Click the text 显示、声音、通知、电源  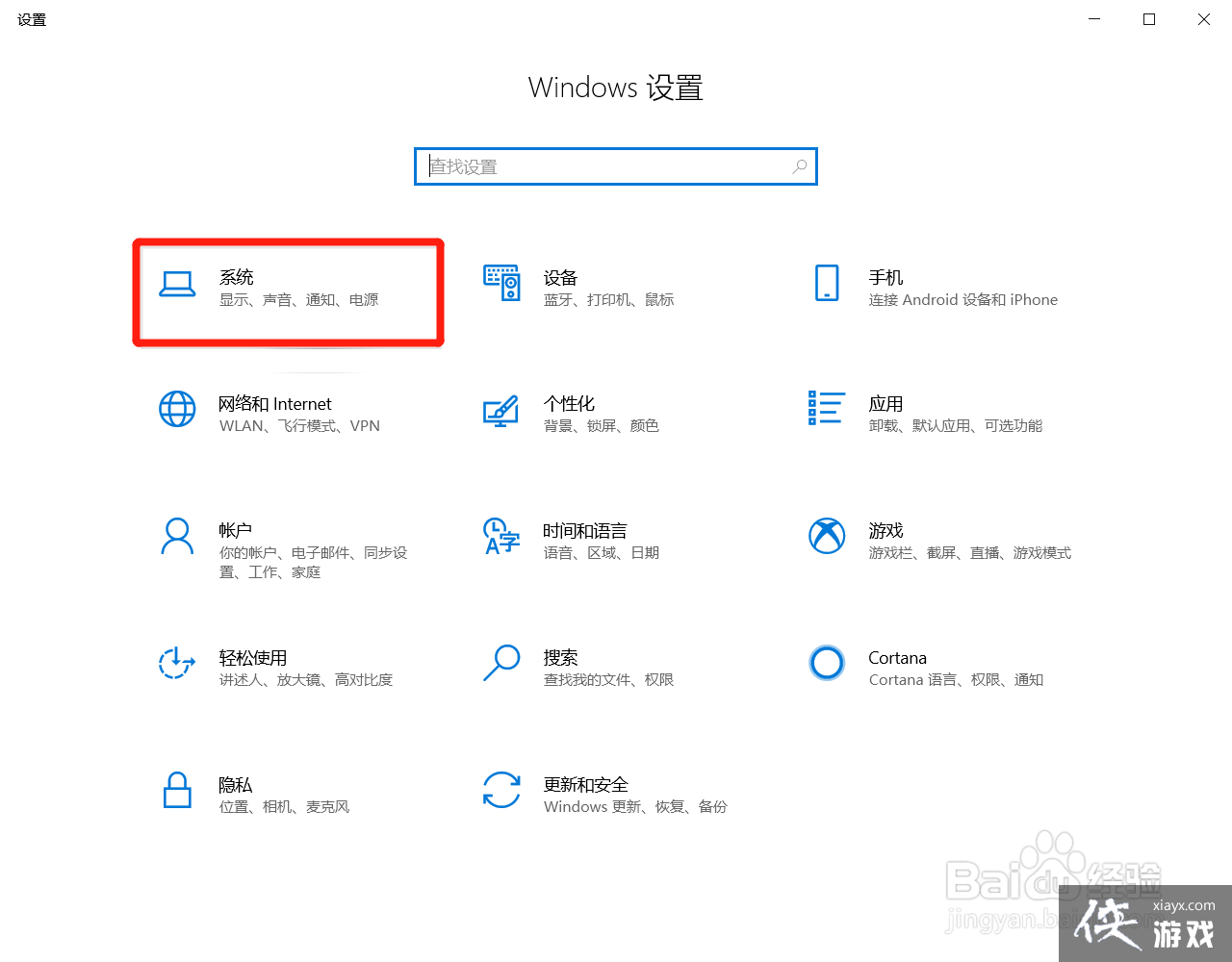299,300
